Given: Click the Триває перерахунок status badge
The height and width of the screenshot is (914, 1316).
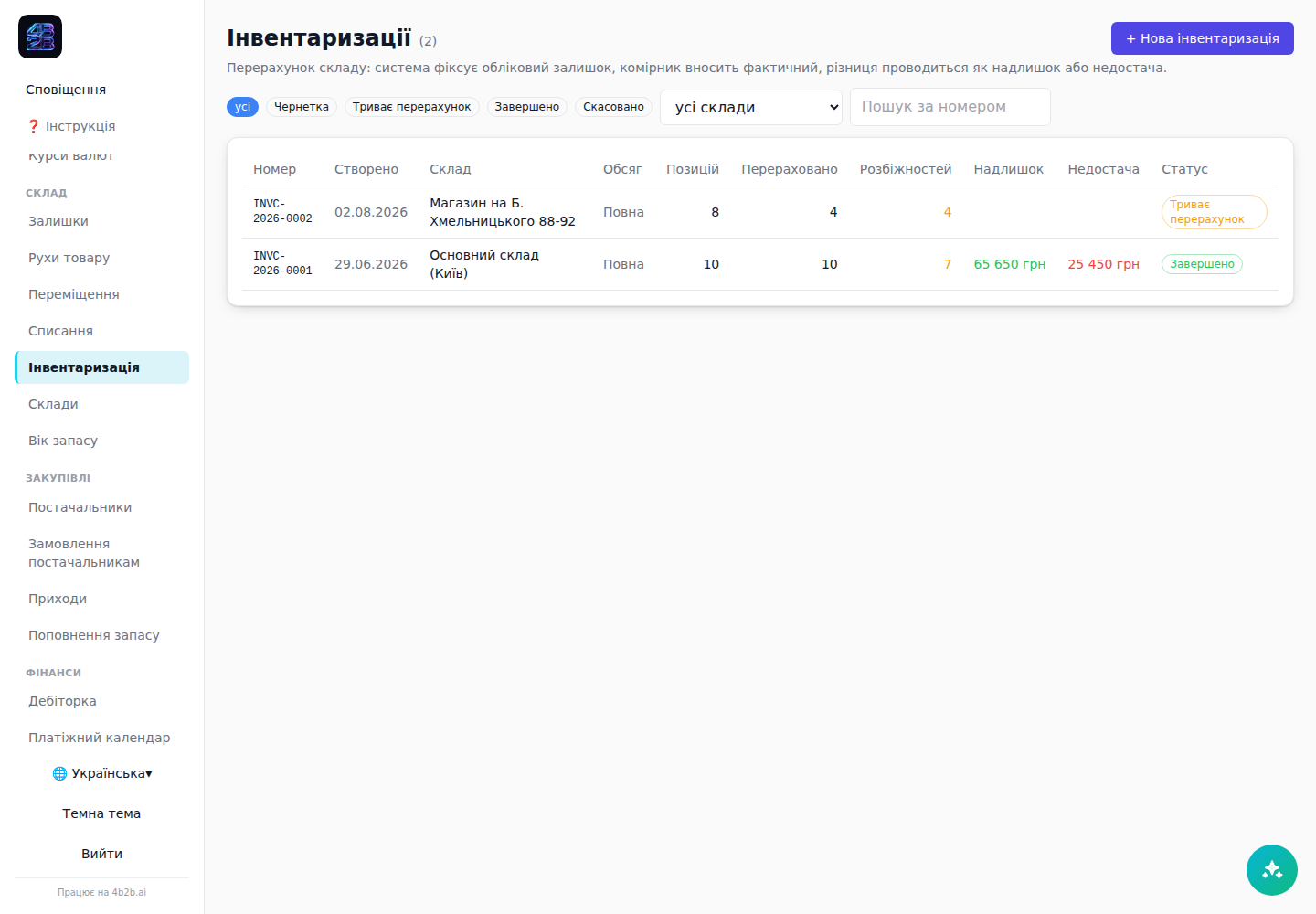Looking at the screenshot, I should (x=1214, y=212).
